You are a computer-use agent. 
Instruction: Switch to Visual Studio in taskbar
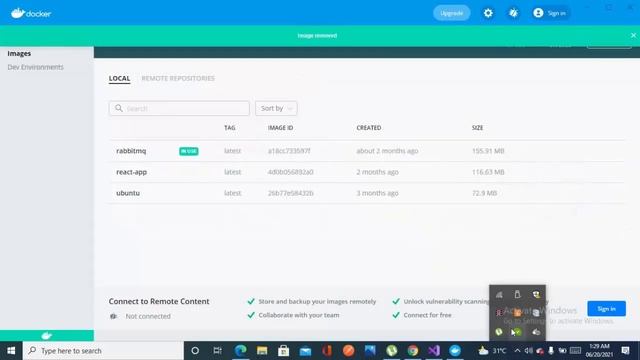[x=434, y=351]
